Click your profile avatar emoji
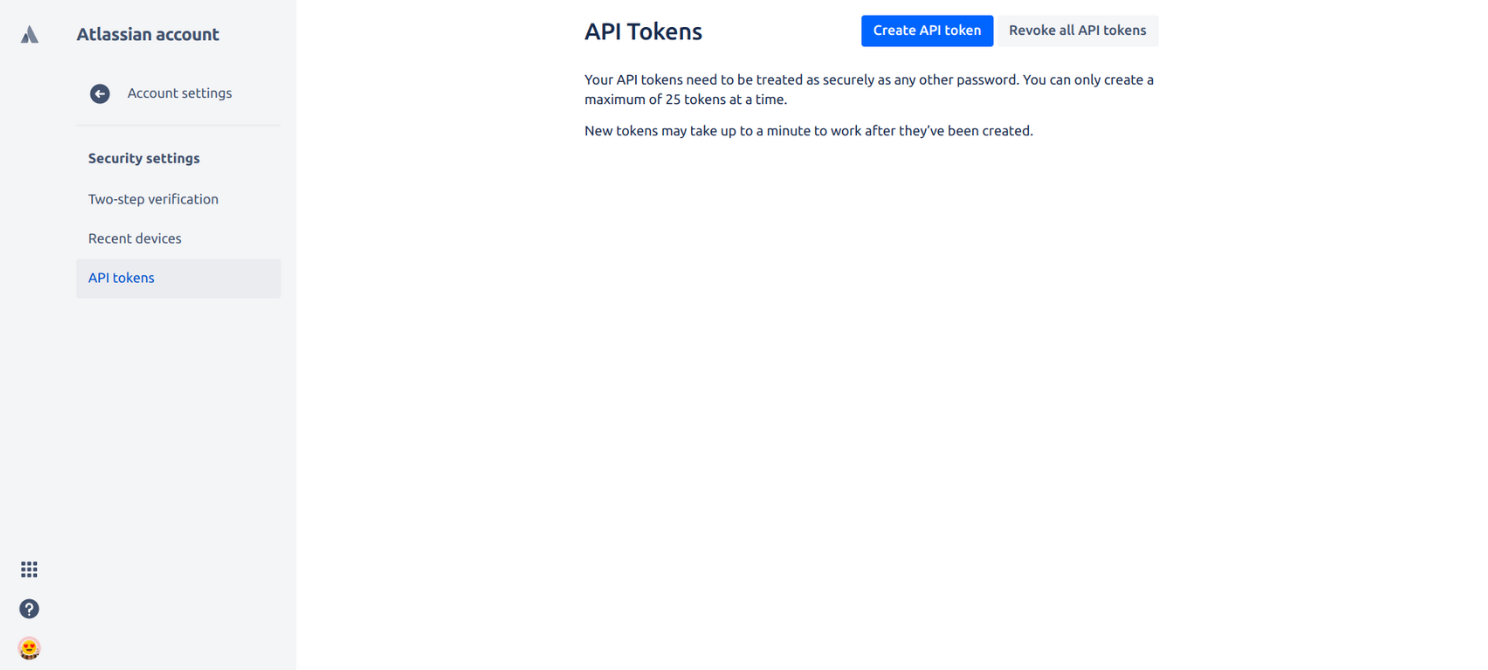Screen dimensions: 1488x670 click(x=28, y=648)
